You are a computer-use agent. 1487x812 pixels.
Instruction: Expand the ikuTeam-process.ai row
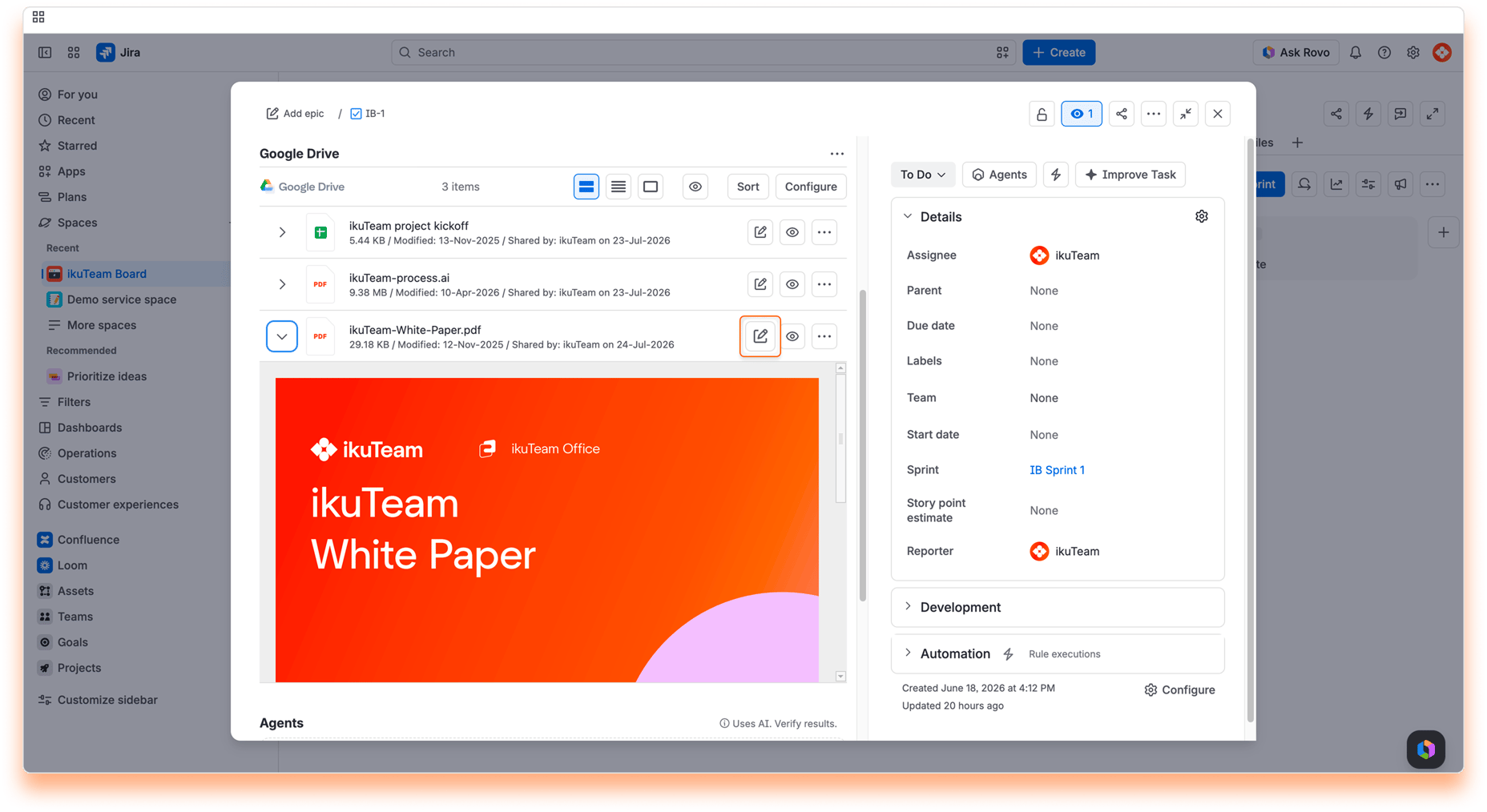pos(282,284)
